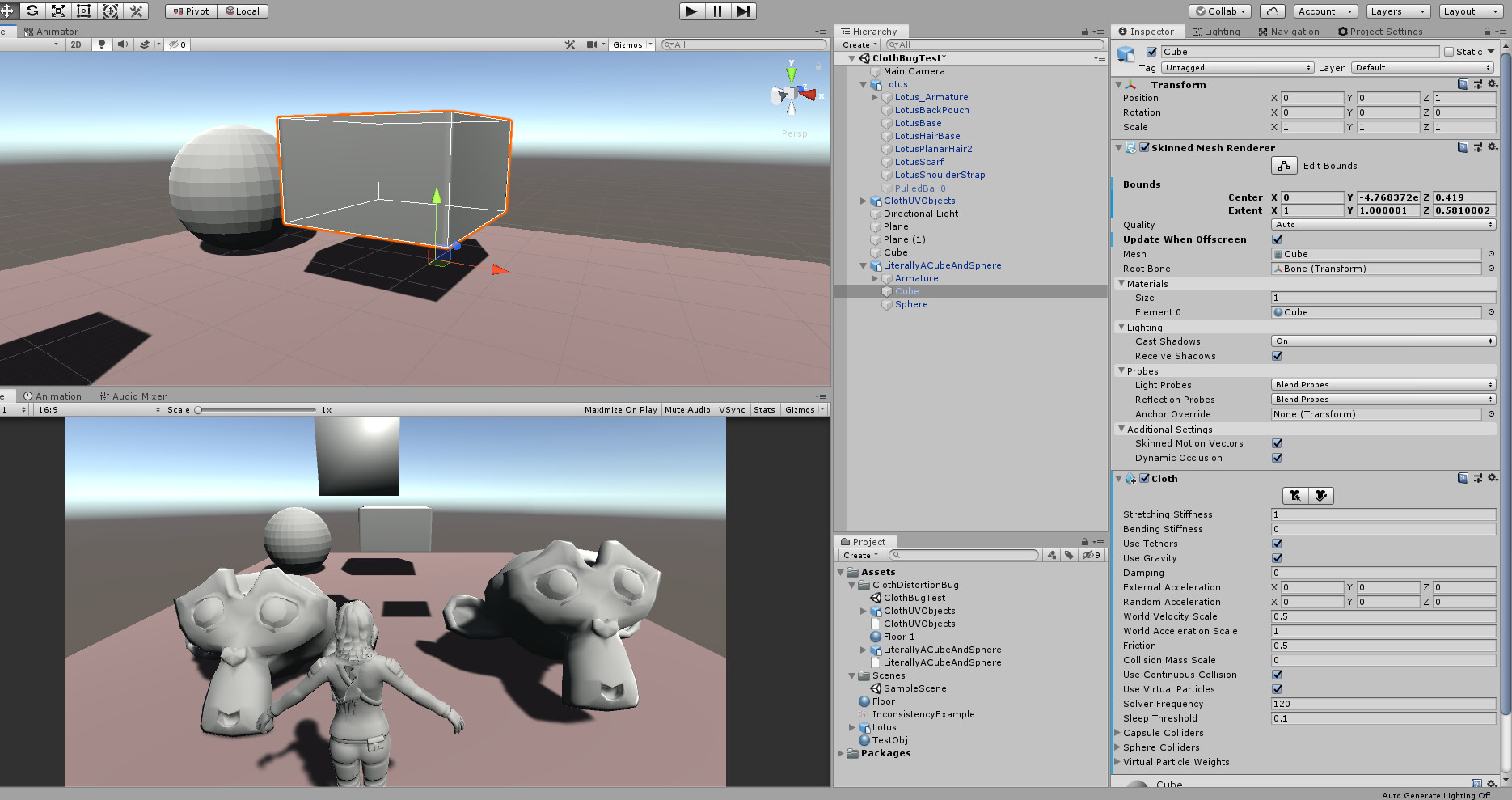Switch to the Animator tab
1512x800 pixels.
(x=51, y=32)
